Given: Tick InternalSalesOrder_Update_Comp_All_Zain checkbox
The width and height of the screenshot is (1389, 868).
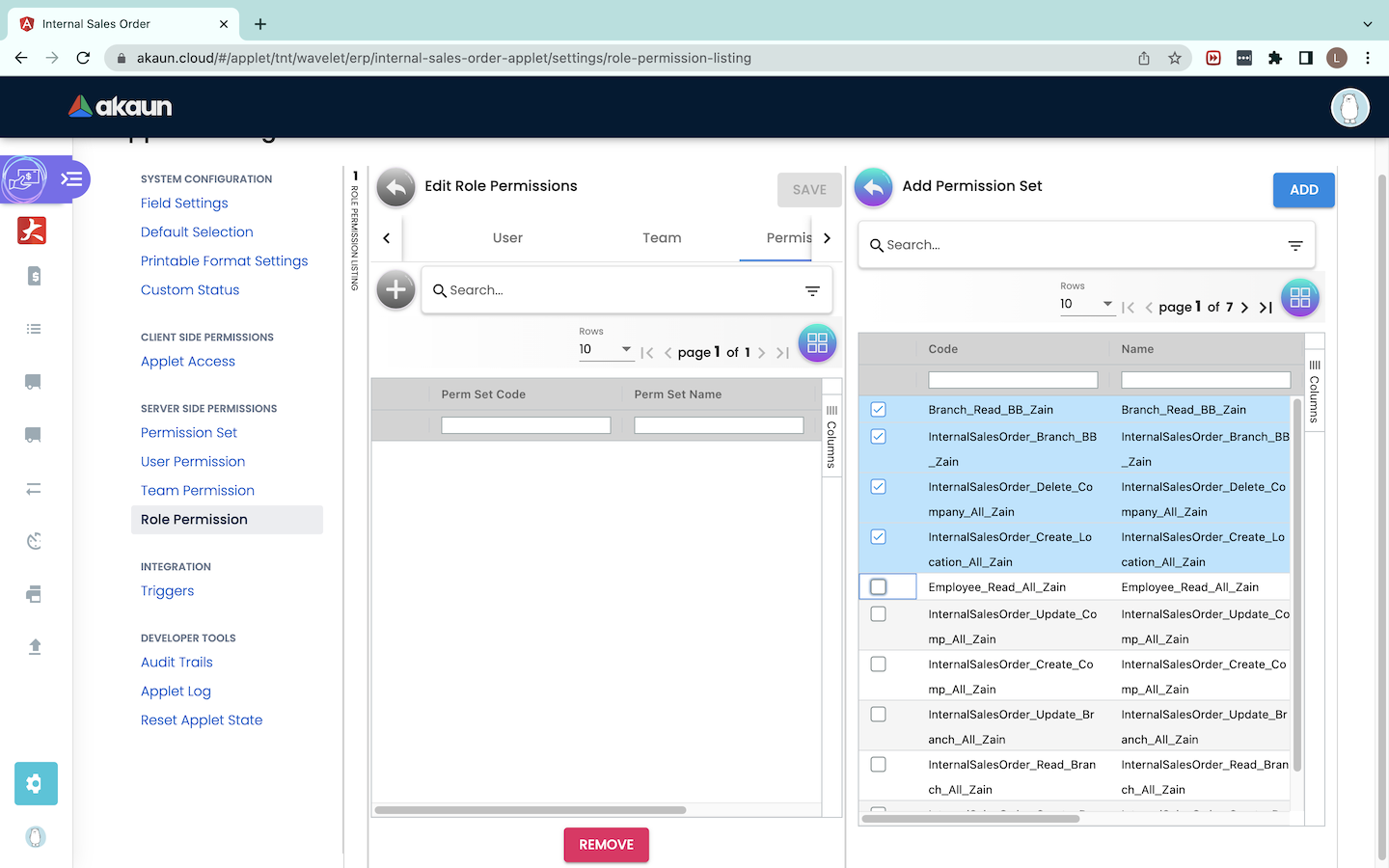Looking at the screenshot, I should pos(878,614).
